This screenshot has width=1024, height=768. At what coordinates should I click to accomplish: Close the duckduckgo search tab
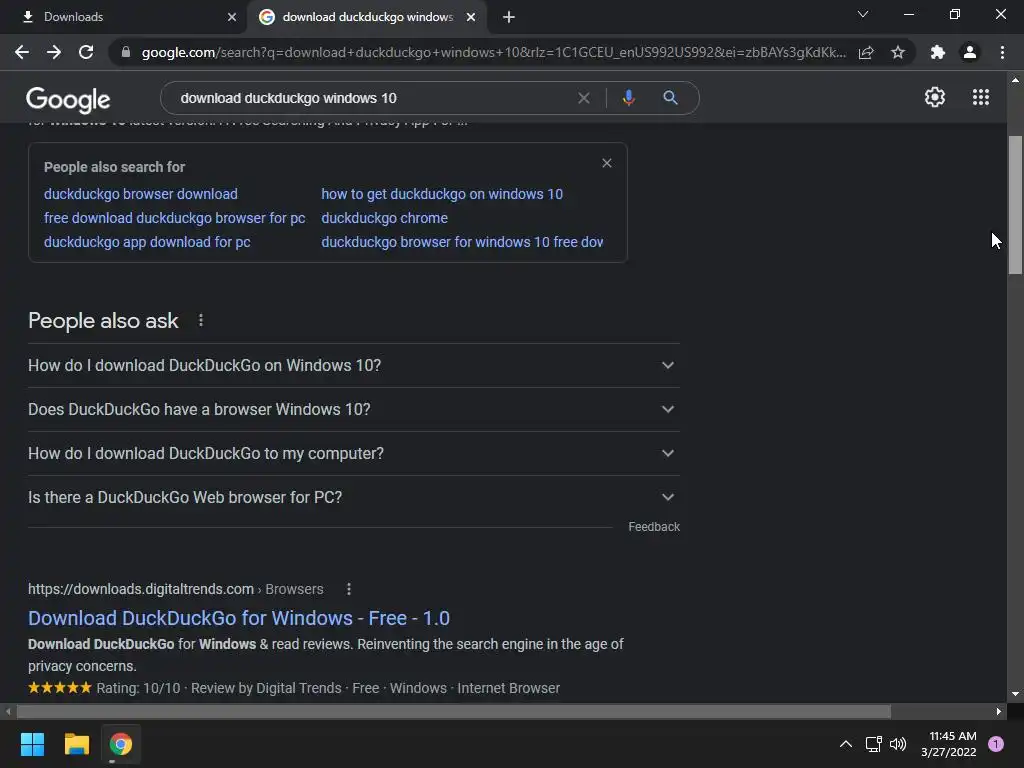(x=471, y=17)
